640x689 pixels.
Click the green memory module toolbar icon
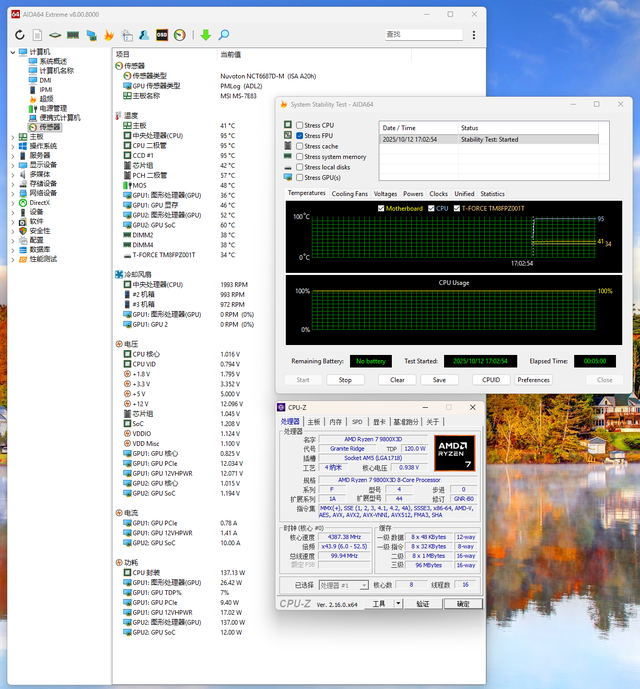click(x=72, y=35)
